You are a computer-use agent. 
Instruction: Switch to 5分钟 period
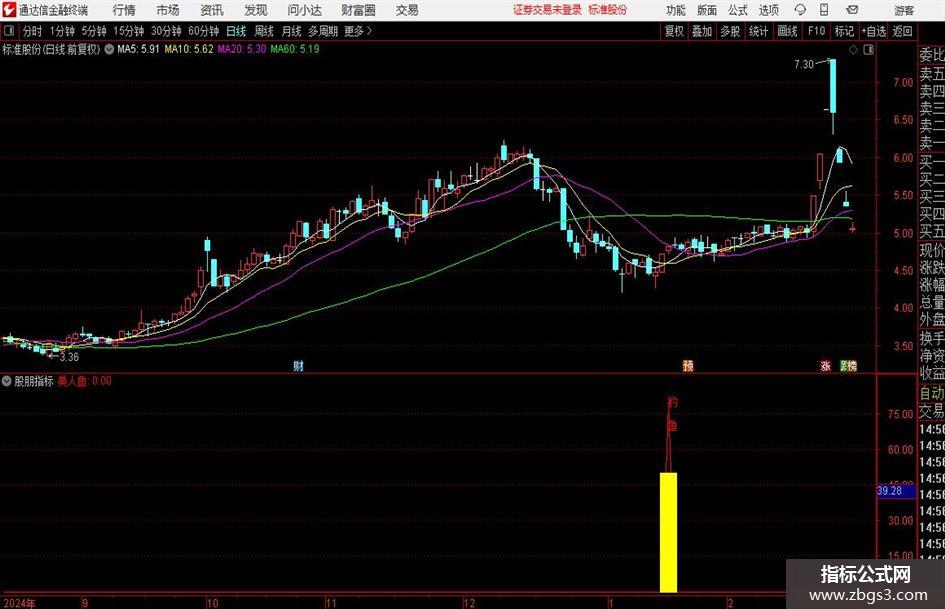tap(93, 31)
